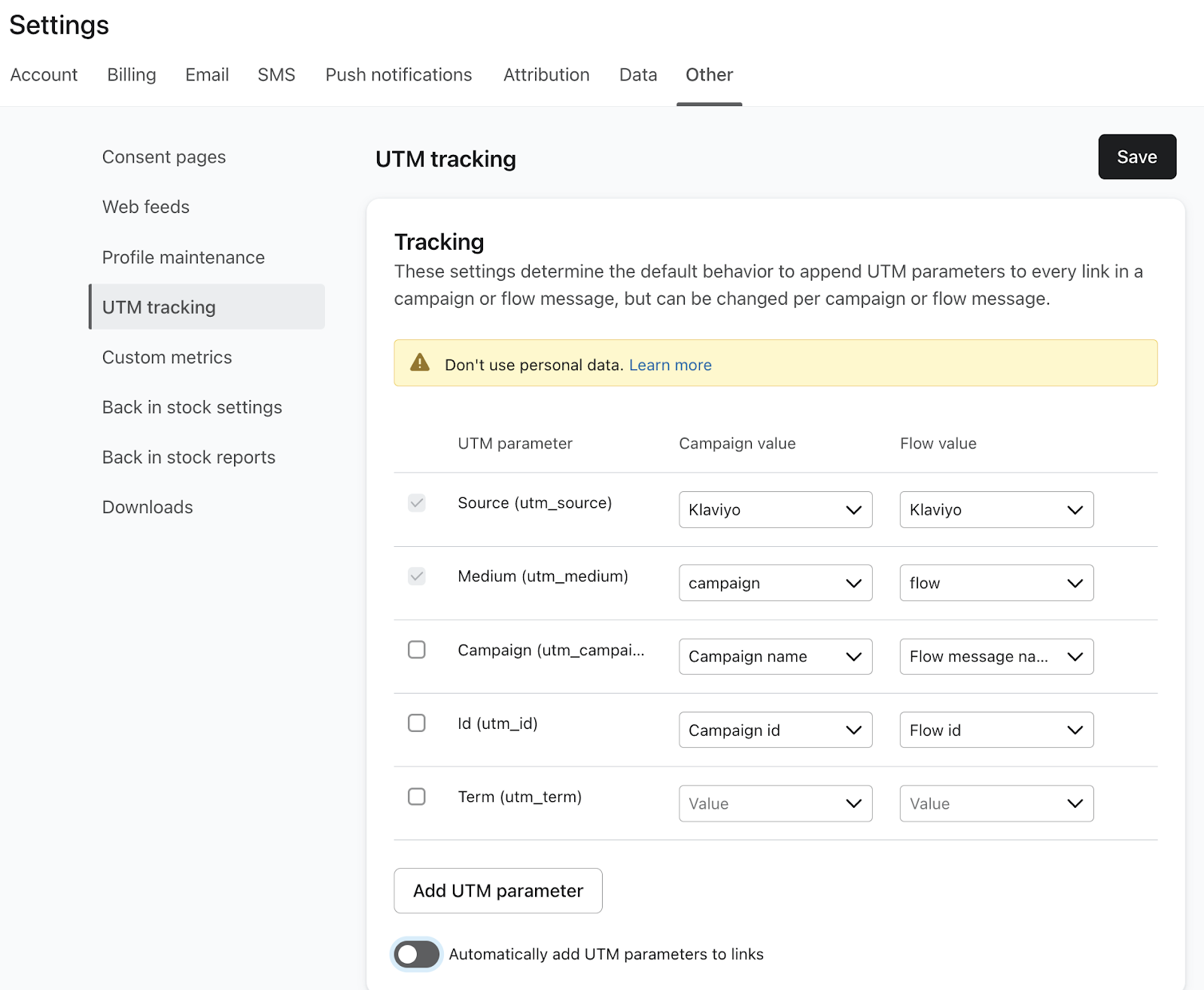Expand the Flow id dropdown
The image size is (1204, 990).
pos(996,730)
